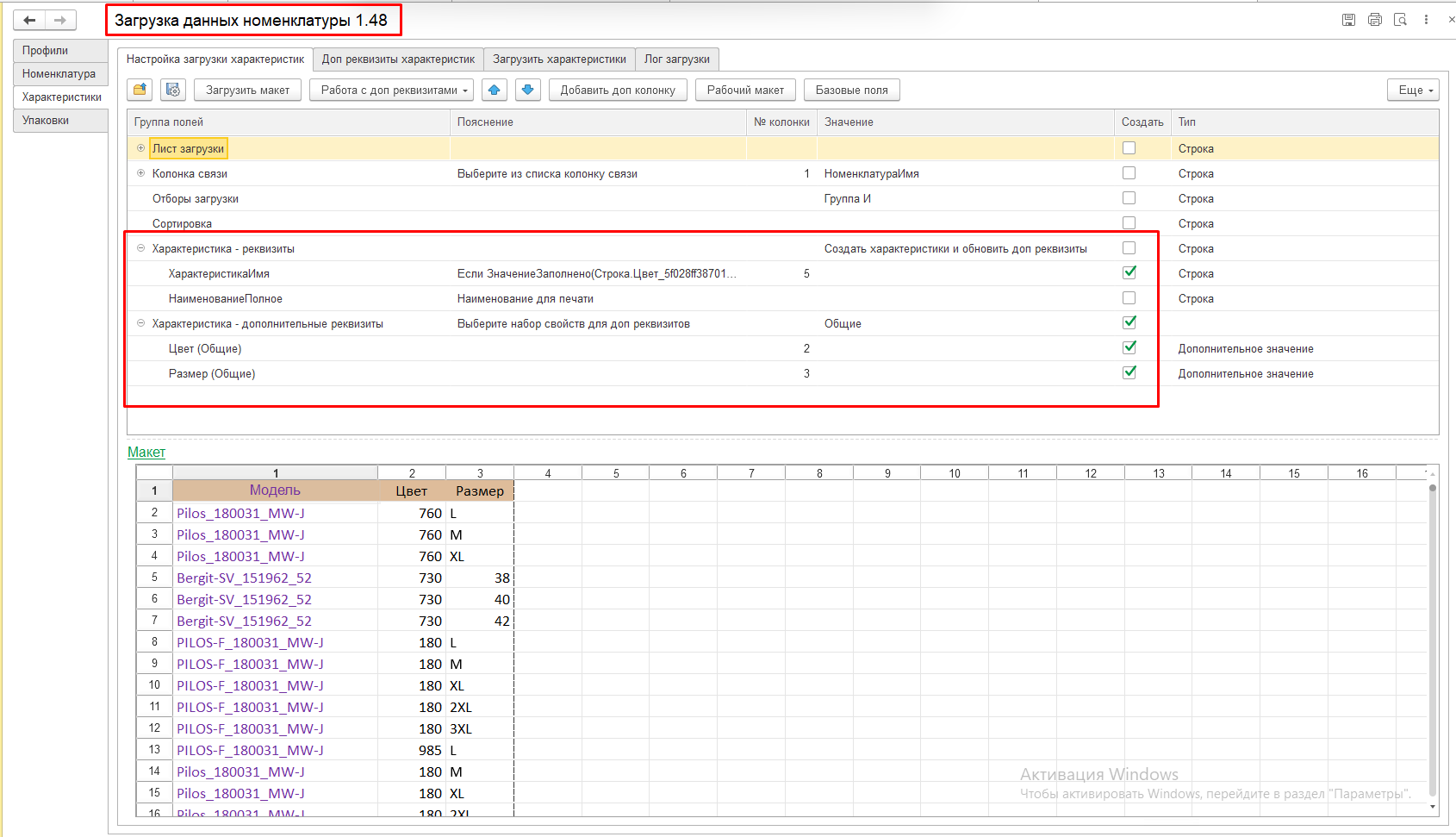
Task: Click the printer icon
Action: [x=1375, y=20]
